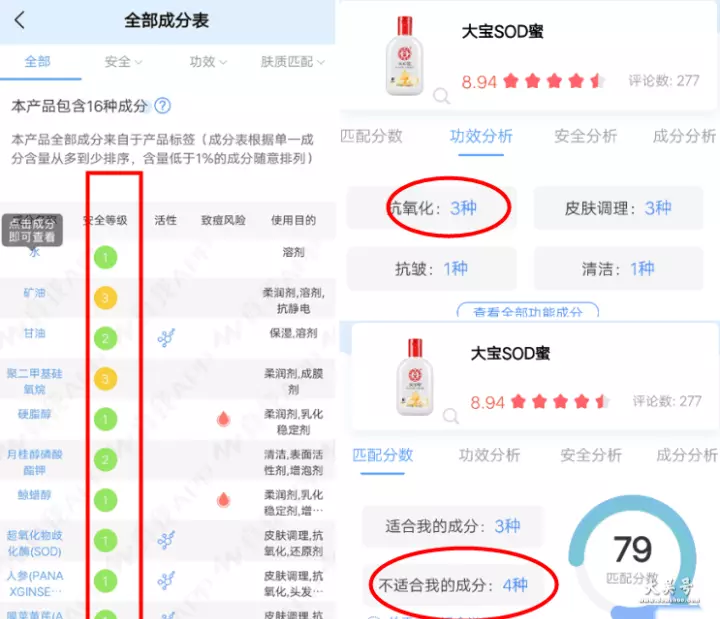
Task: Select the active molecule icon for 甘油
Action: click(x=166, y=338)
